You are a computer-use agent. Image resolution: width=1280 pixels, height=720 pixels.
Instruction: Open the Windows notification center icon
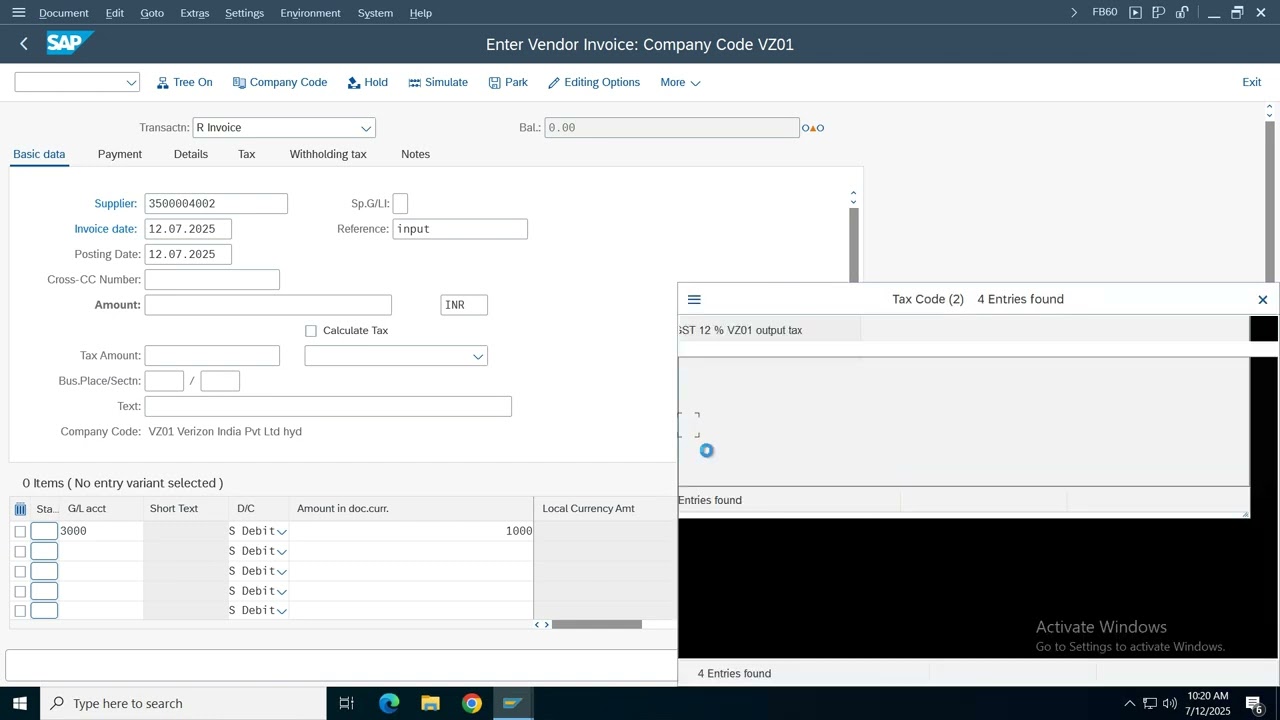point(1256,704)
